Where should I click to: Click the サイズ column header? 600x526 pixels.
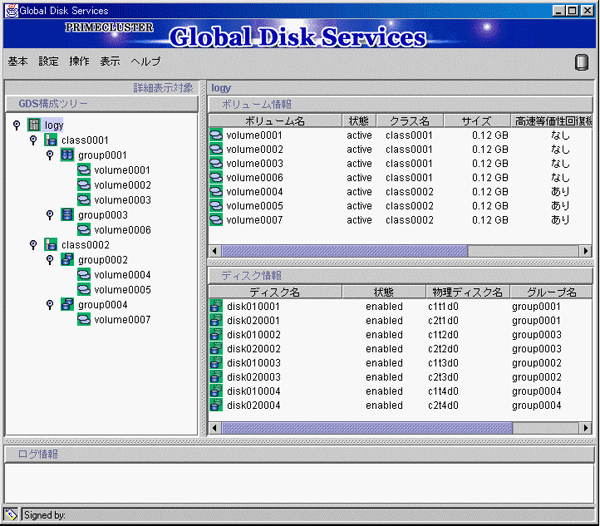pyautogui.click(x=476, y=121)
